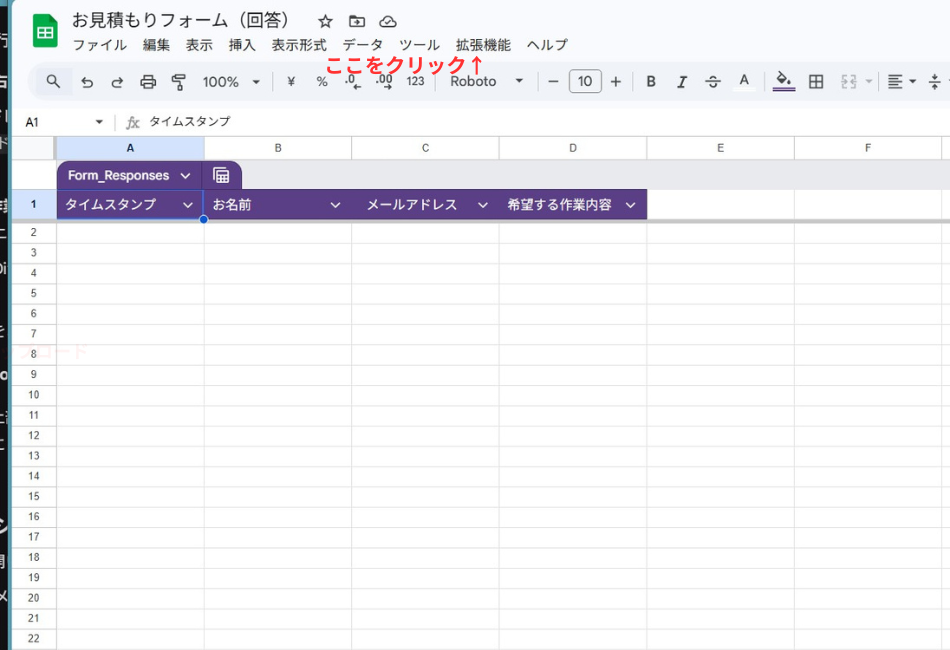
Task: Open the 拡張機能 menu
Action: coord(483,45)
